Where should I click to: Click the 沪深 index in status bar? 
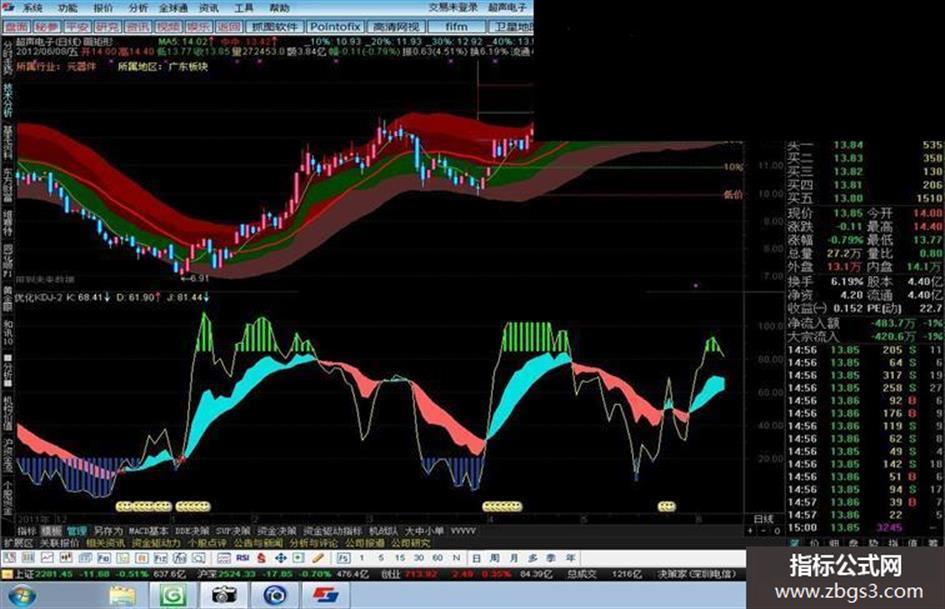pyautogui.click(x=207, y=574)
